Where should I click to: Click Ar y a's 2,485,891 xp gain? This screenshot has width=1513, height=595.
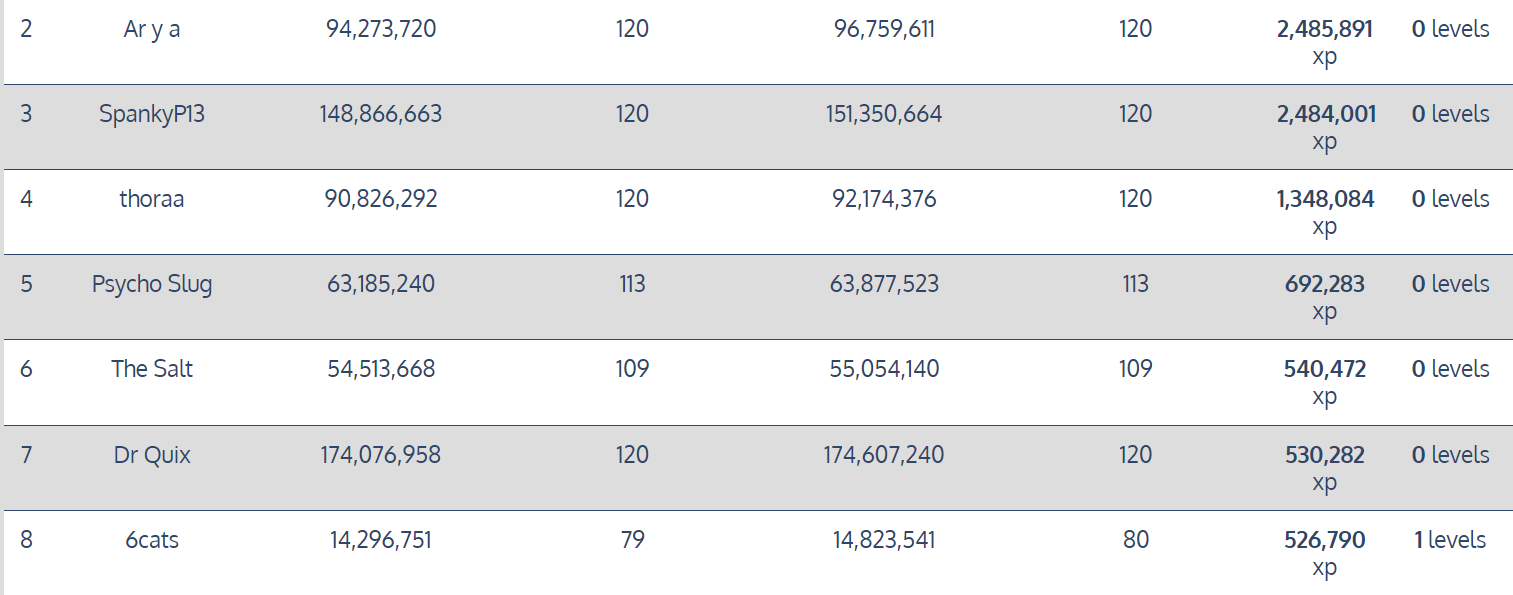tap(1324, 30)
